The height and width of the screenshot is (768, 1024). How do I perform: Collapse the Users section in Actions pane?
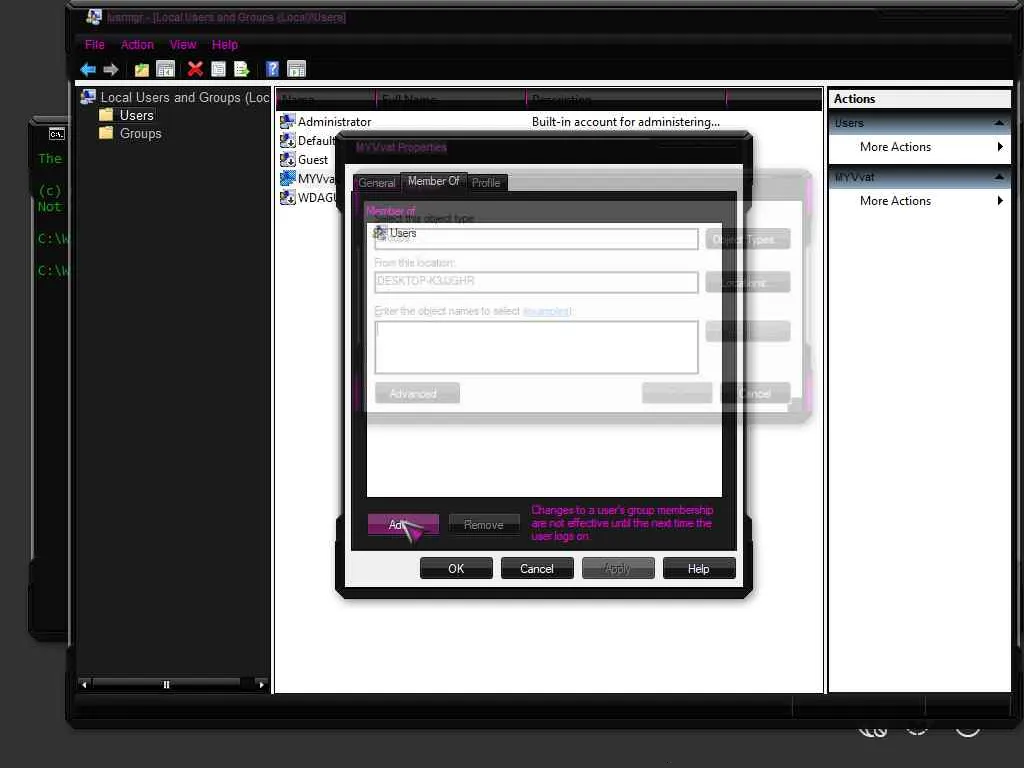pyautogui.click(x=999, y=123)
